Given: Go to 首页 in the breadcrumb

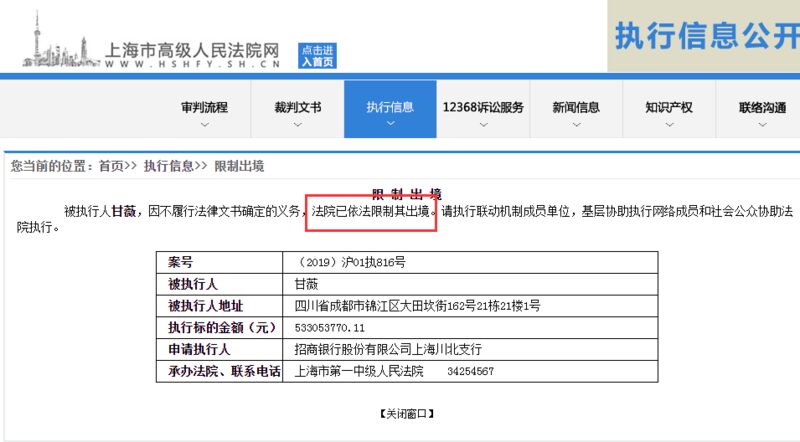Looking at the screenshot, I should pyautogui.click(x=111, y=166).
